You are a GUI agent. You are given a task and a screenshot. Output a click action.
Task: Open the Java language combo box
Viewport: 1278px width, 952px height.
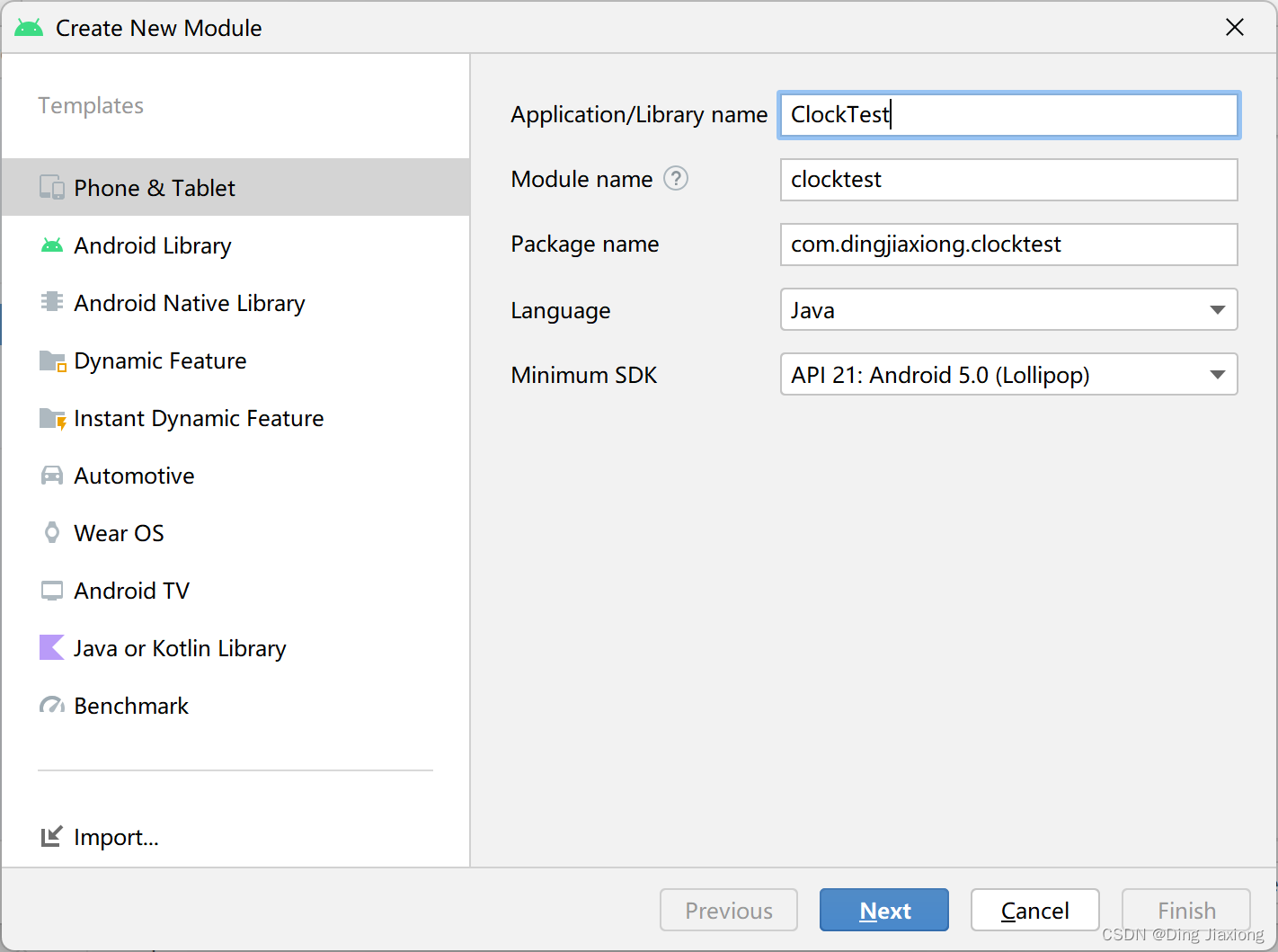[x=1008, y=309]
